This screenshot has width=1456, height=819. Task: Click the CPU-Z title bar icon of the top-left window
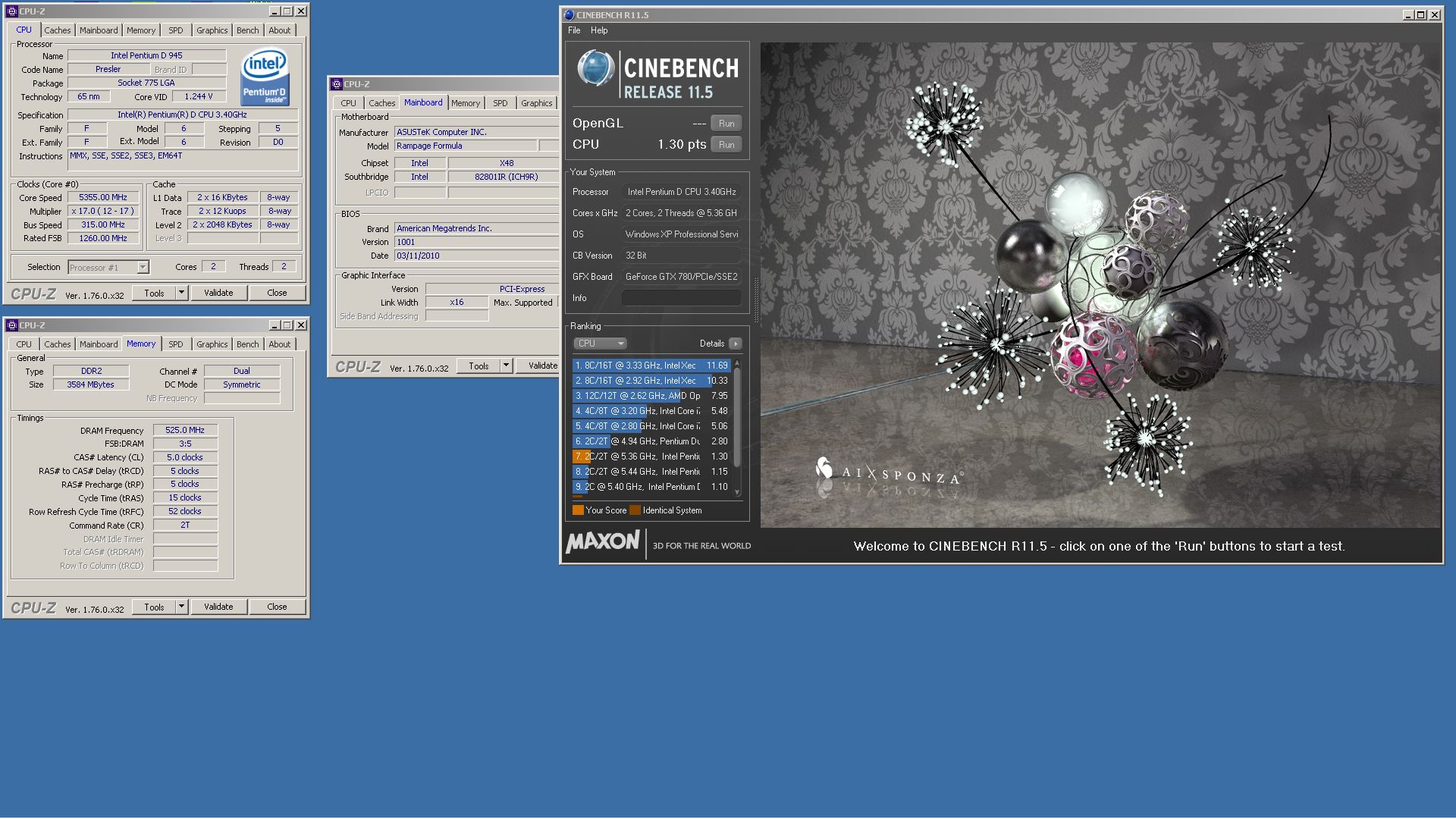coord(11,11)
